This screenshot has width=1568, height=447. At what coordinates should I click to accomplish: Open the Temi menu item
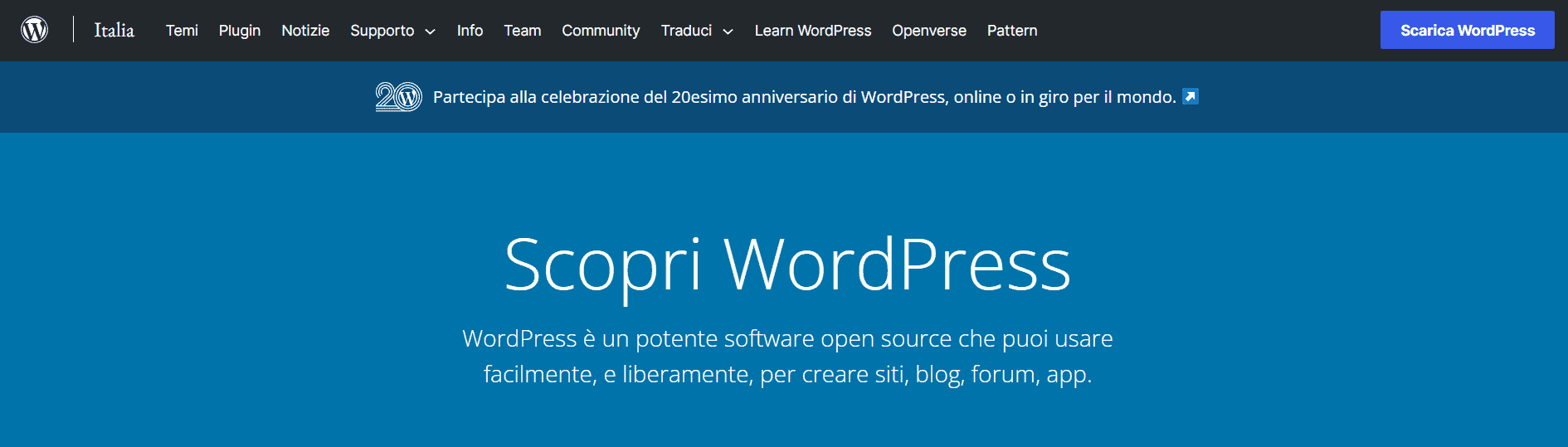(x=182, y=31)
